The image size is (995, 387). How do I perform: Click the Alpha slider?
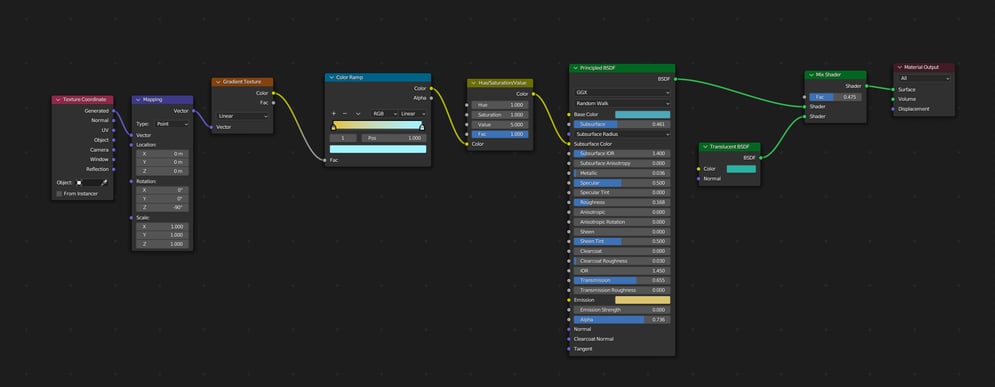tap(622, 320)
